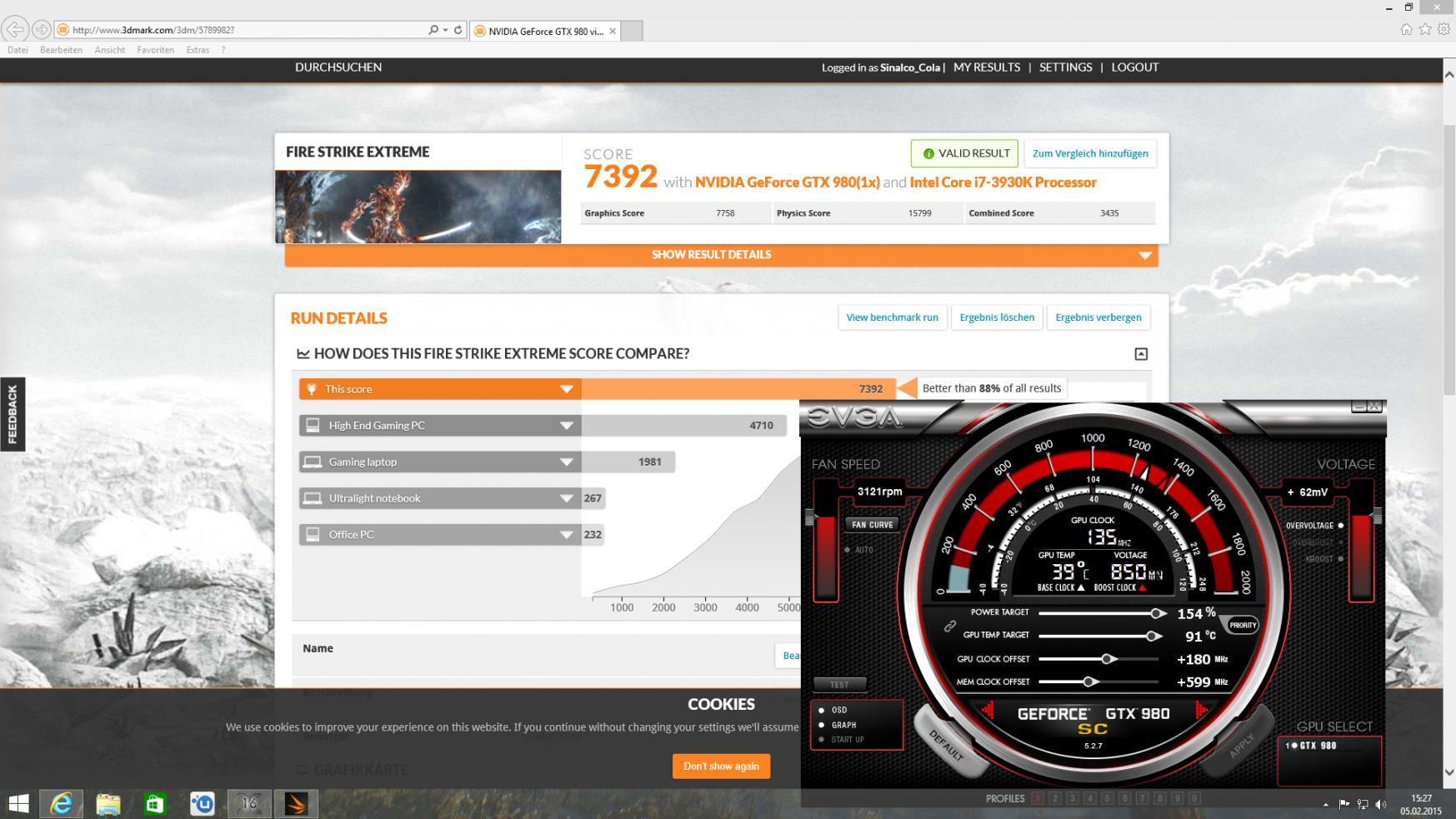The width and height of the screenshot is (1456, 819).
Task: Click the link icon next to Power Target
Action: pos(949,626)
